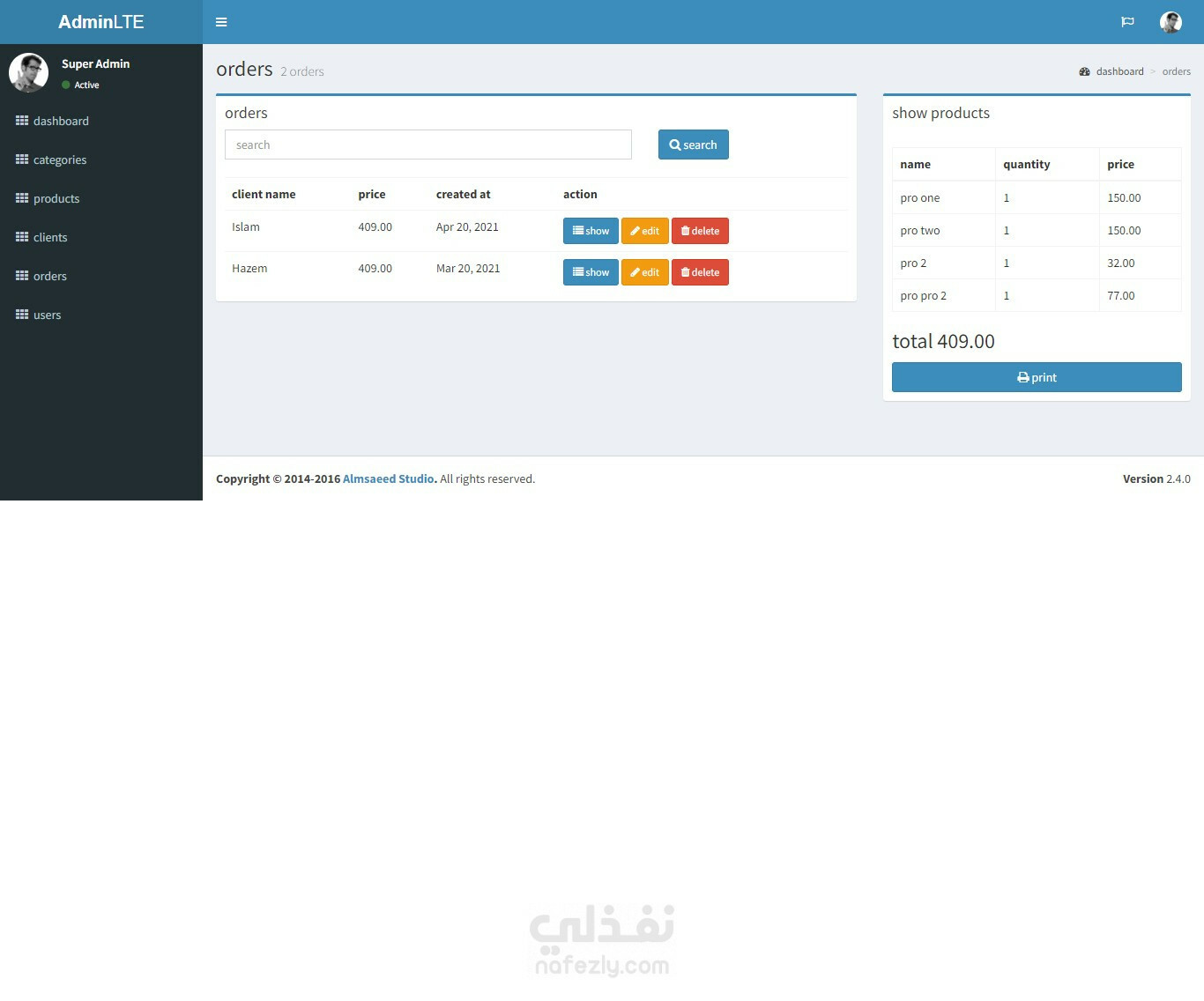Click the pro 2 product name
The height and width of the screenshot is (1001, 1204).
pos(913,263)
